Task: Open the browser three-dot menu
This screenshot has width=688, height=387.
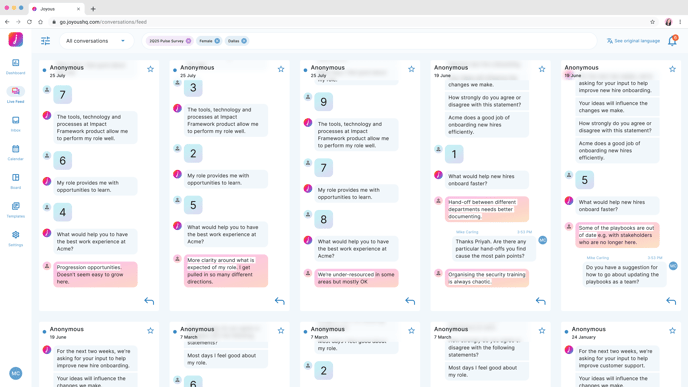Action: 680,22
